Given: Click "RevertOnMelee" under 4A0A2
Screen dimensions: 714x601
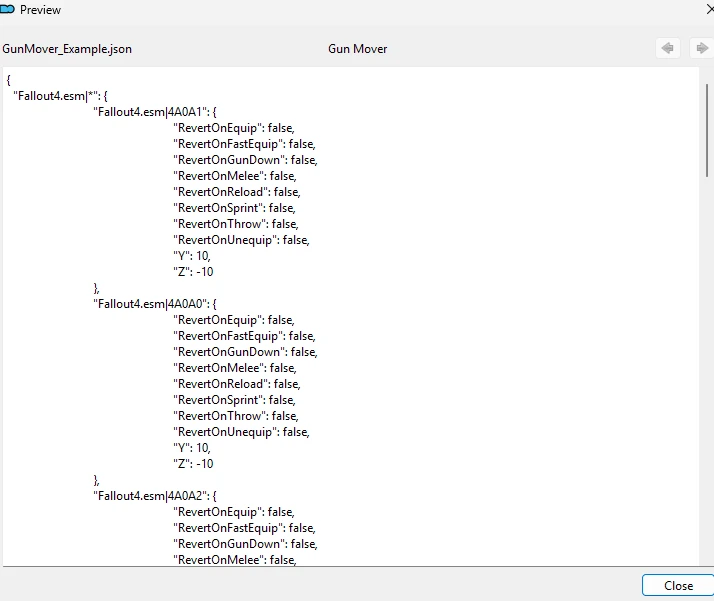Looking at the screenshot, I should pos(235,560).
